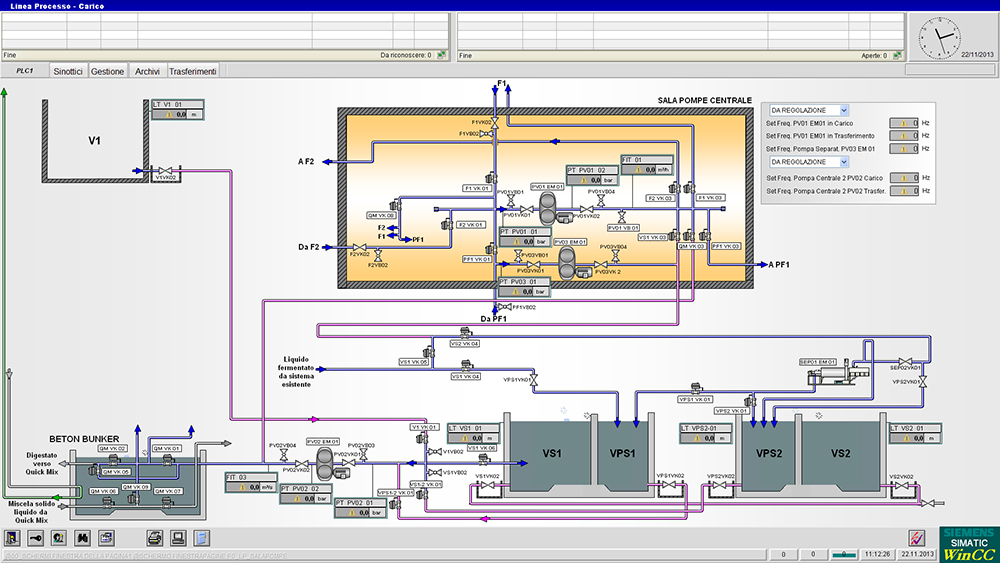The image size is (1000, 563).
Task: Click the 'BETON BUNKER' label
Action: tap(84, 439)
